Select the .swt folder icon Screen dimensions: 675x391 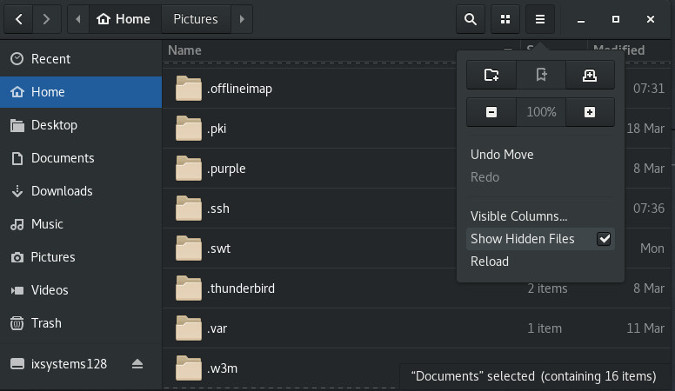pos(189,248)
